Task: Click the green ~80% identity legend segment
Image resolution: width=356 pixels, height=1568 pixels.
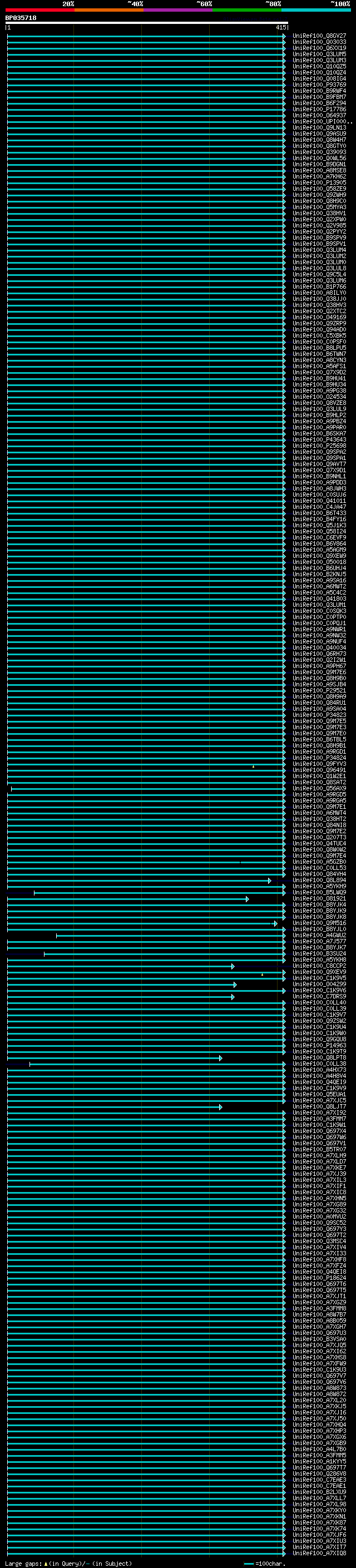Action: 247,10
